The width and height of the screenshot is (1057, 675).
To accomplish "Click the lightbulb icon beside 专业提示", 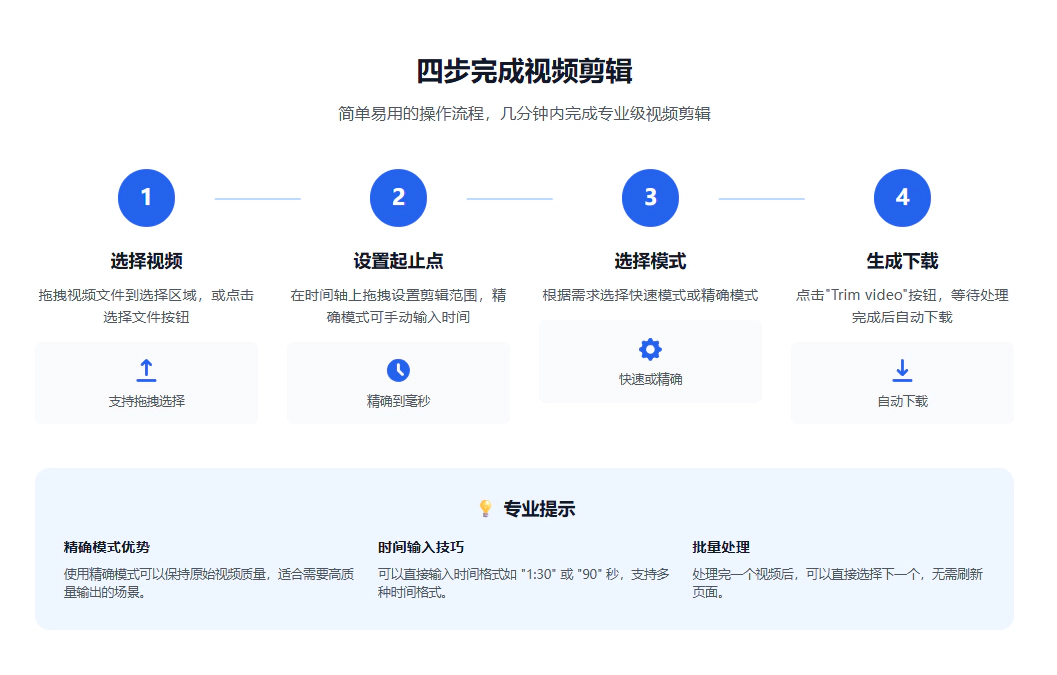I will [x=486, y=509].
